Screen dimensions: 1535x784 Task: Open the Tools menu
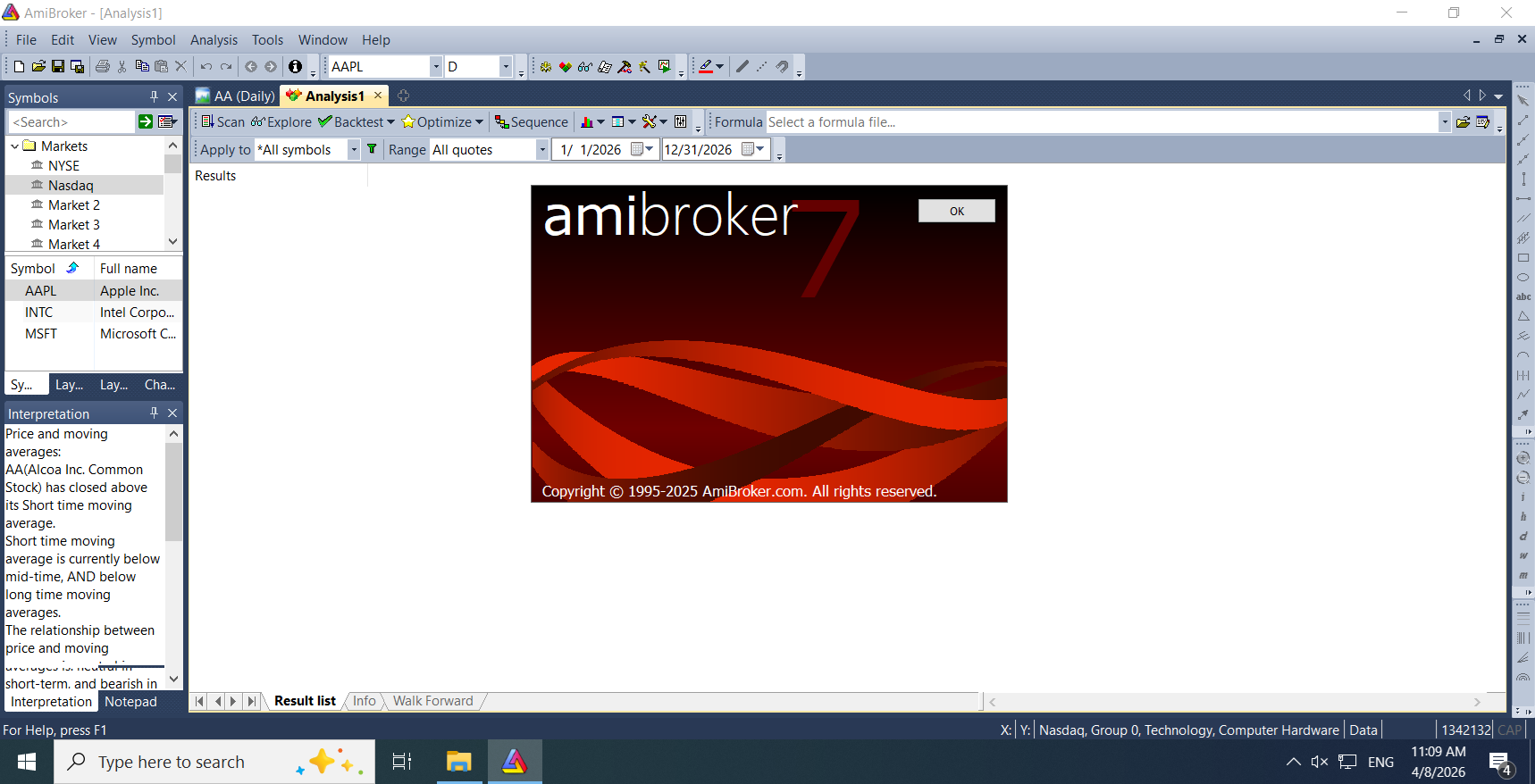click(x=267, y=39)
